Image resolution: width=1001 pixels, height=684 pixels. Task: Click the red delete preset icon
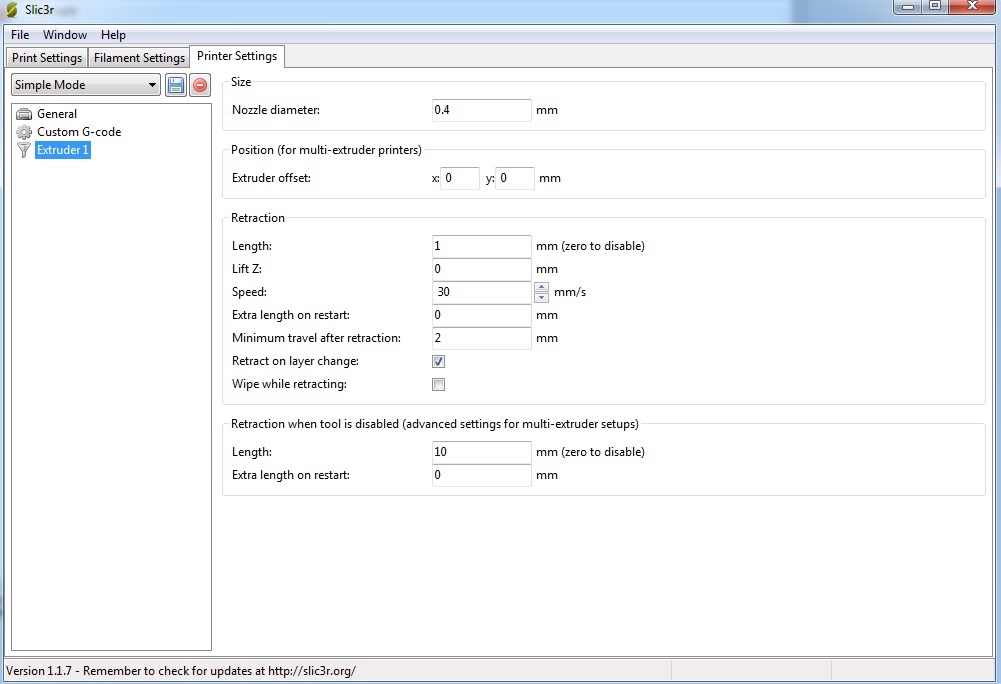coord(200,85)
